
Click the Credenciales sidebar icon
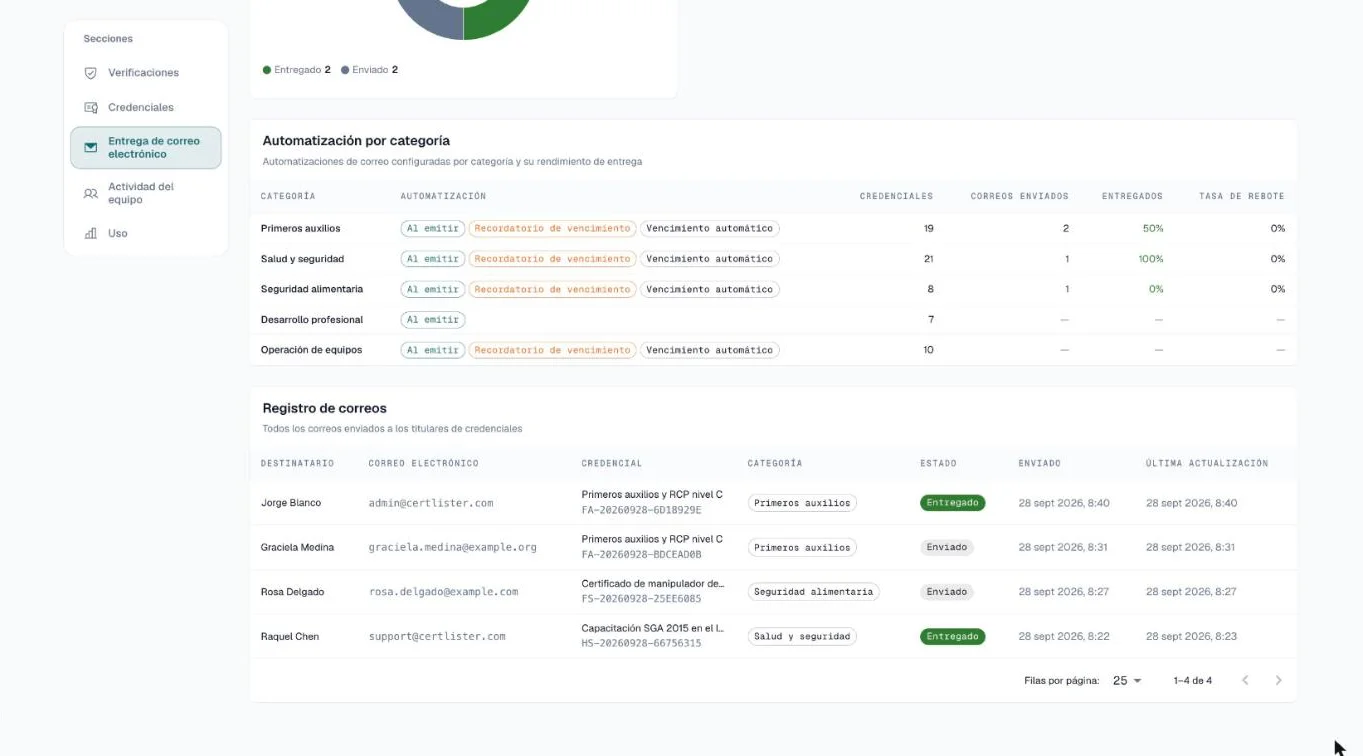91,107
